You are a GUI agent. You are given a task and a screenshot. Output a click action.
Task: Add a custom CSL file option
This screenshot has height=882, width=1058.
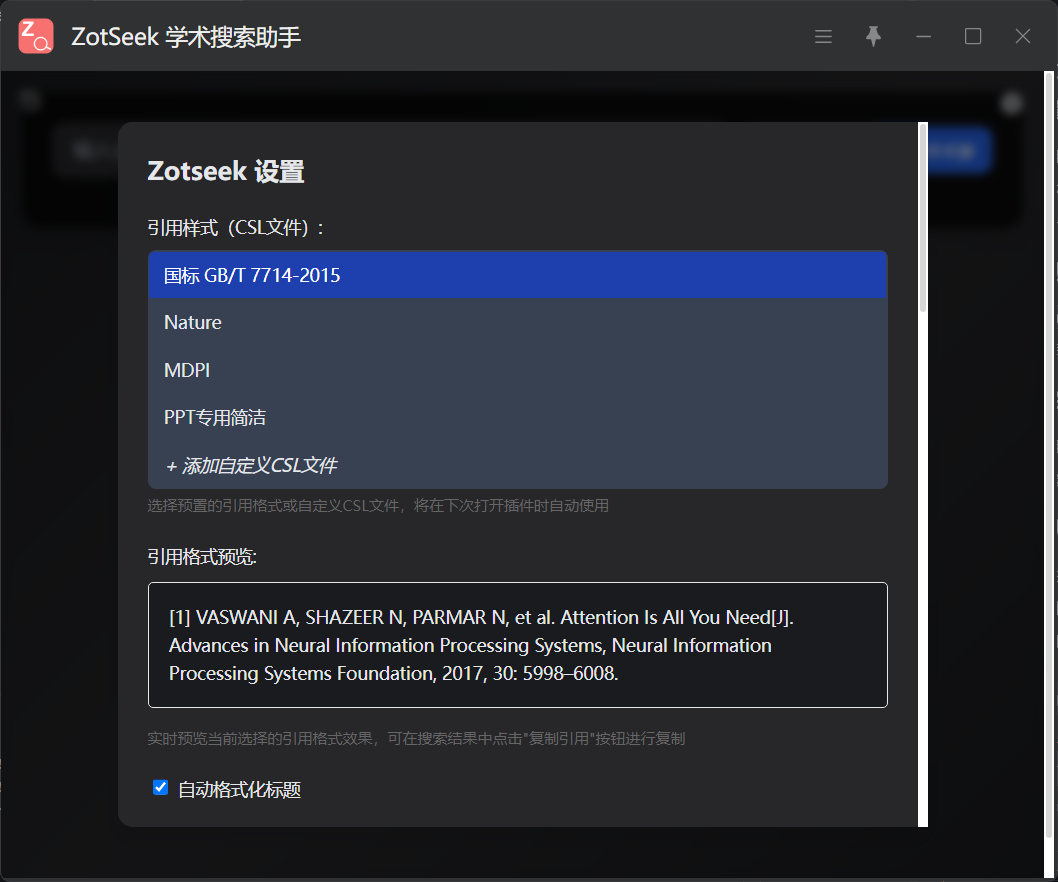click(518, 465)
